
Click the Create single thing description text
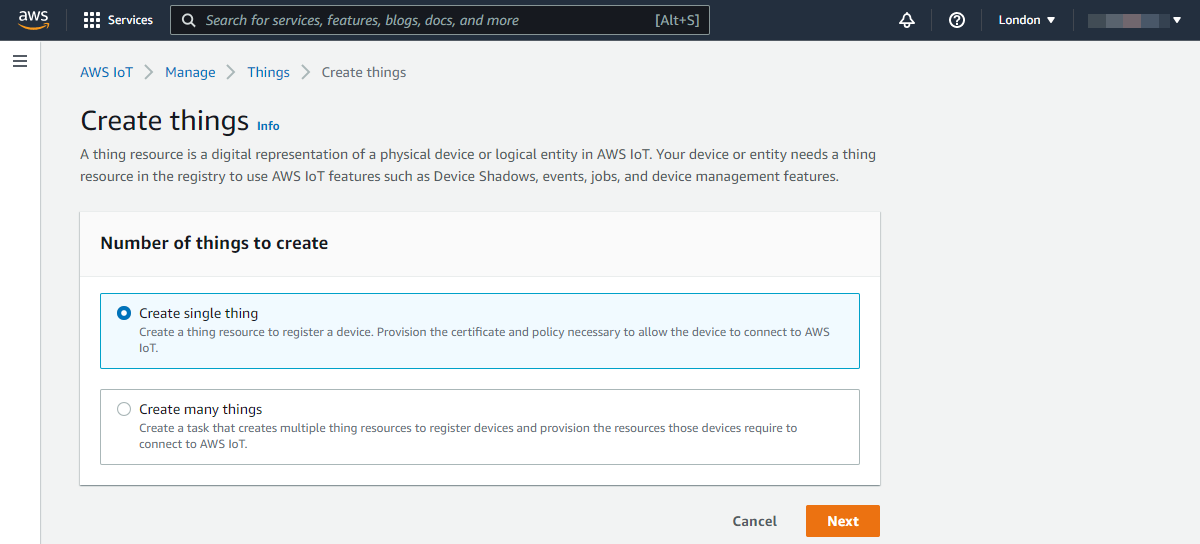484,340
